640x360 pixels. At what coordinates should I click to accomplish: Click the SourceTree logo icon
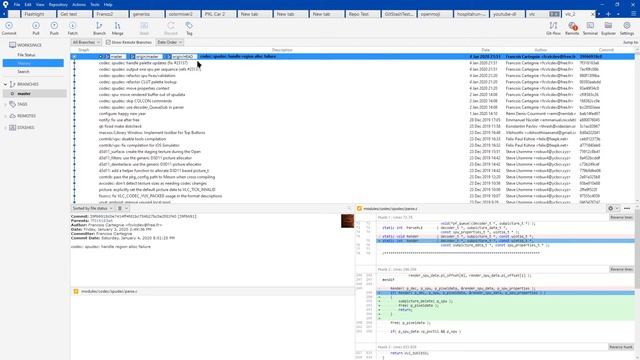[5, 4]
